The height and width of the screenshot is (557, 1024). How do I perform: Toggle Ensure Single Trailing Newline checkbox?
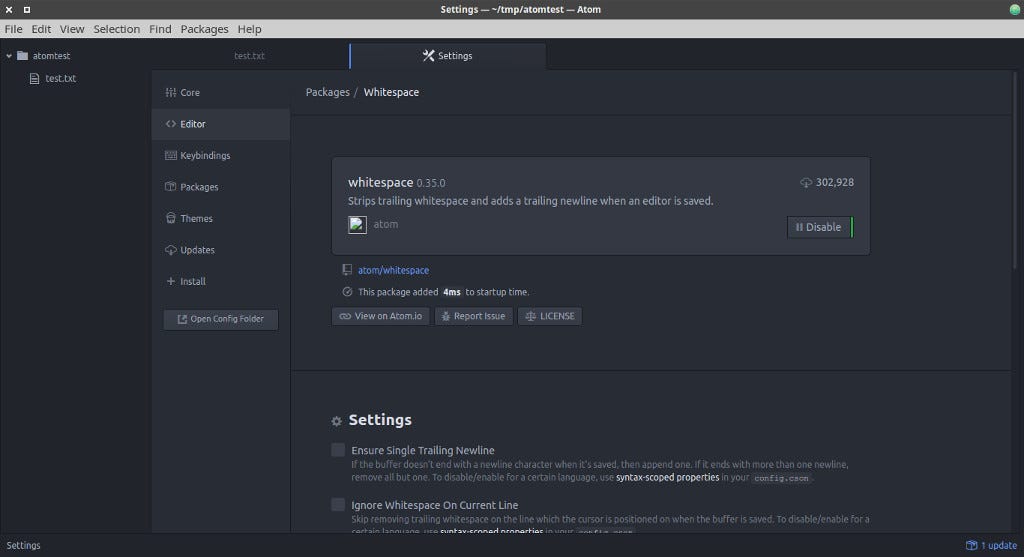pos(338,450)
